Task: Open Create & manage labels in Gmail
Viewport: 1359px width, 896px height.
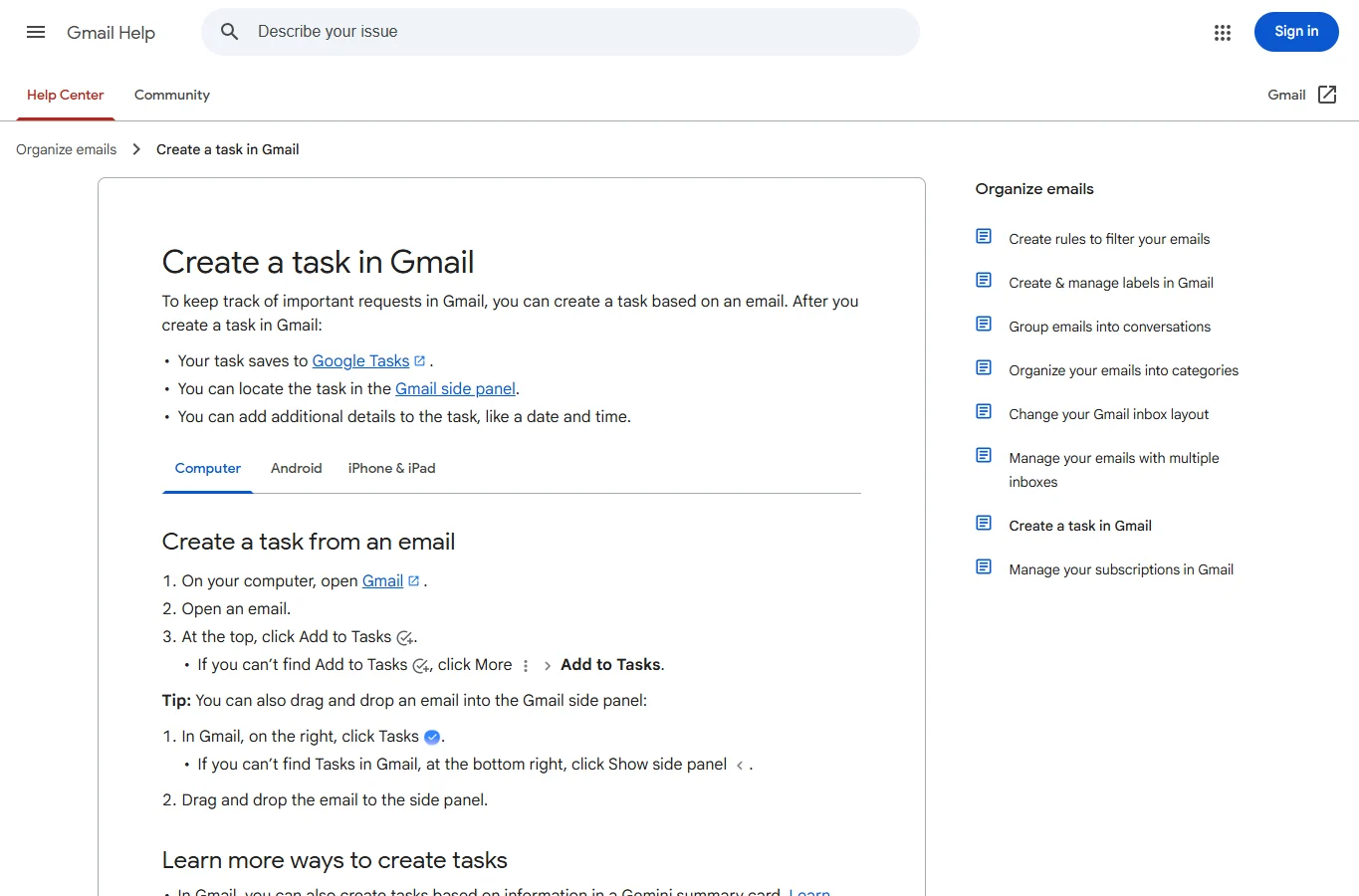Action: pos(1111,283)
